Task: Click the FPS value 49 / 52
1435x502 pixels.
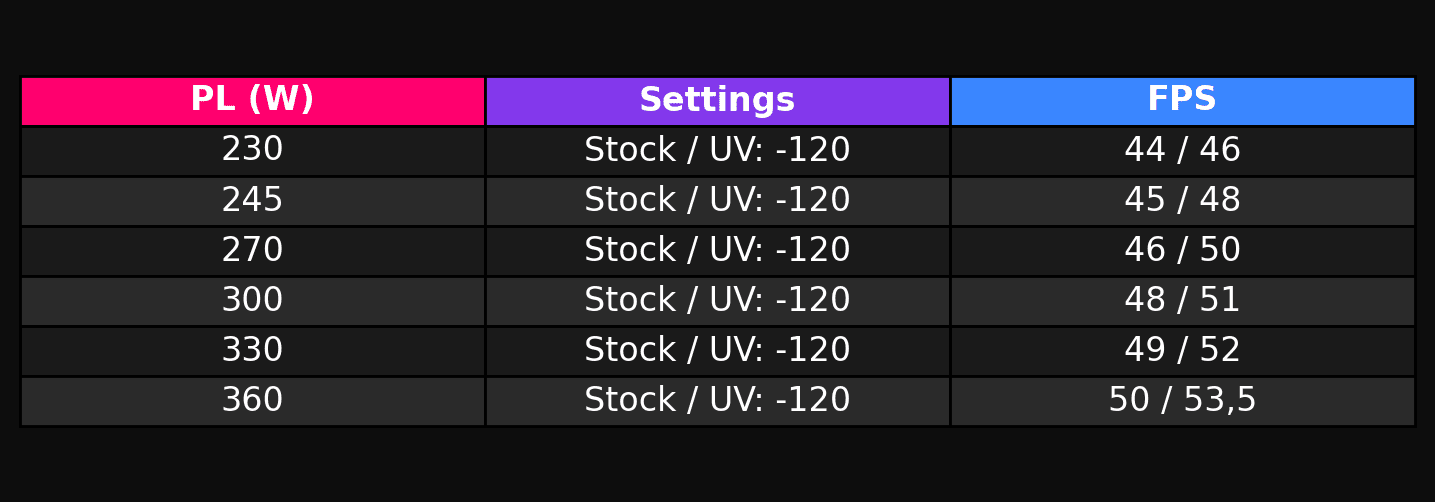Action: click(x=1182, y=350)
